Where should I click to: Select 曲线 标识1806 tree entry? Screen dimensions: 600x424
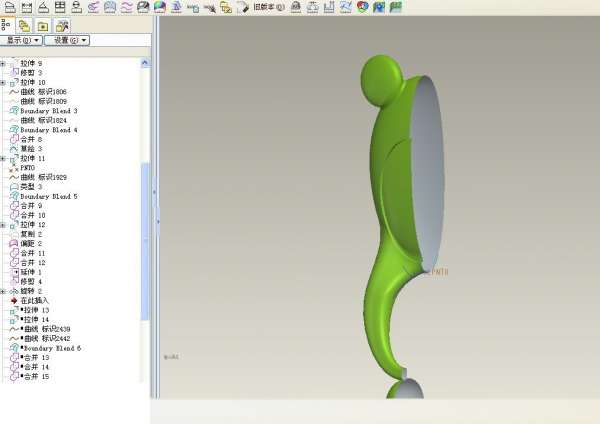(43, 92)
